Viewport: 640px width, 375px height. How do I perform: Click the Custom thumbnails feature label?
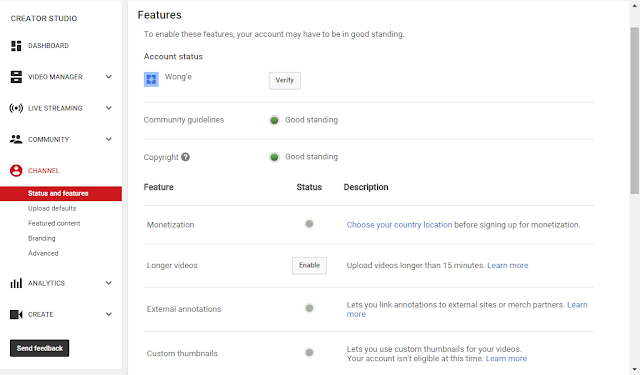pyautogui.click(x=182, y=353)
